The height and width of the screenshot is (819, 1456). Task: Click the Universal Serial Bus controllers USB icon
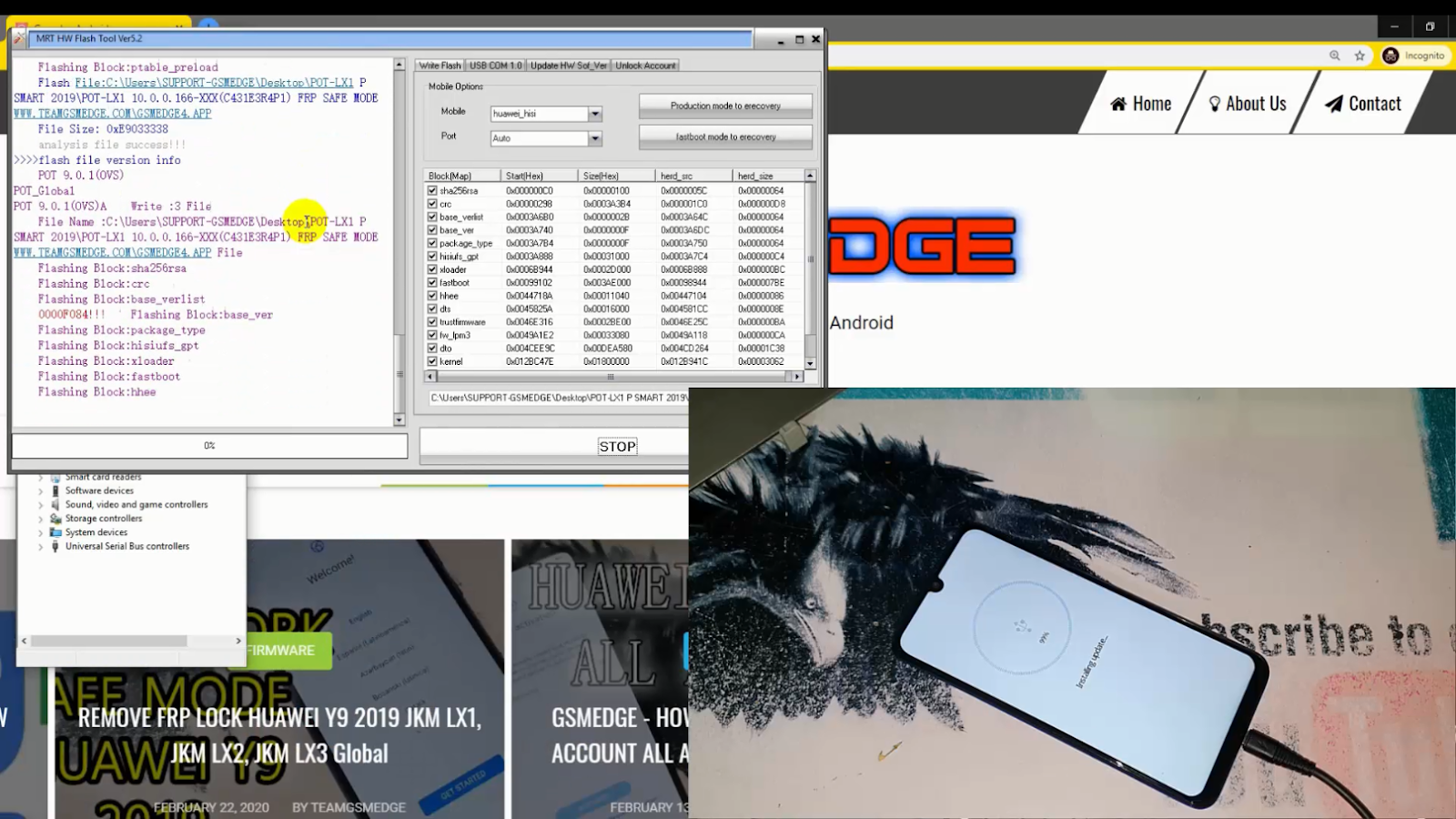[56, 546]
